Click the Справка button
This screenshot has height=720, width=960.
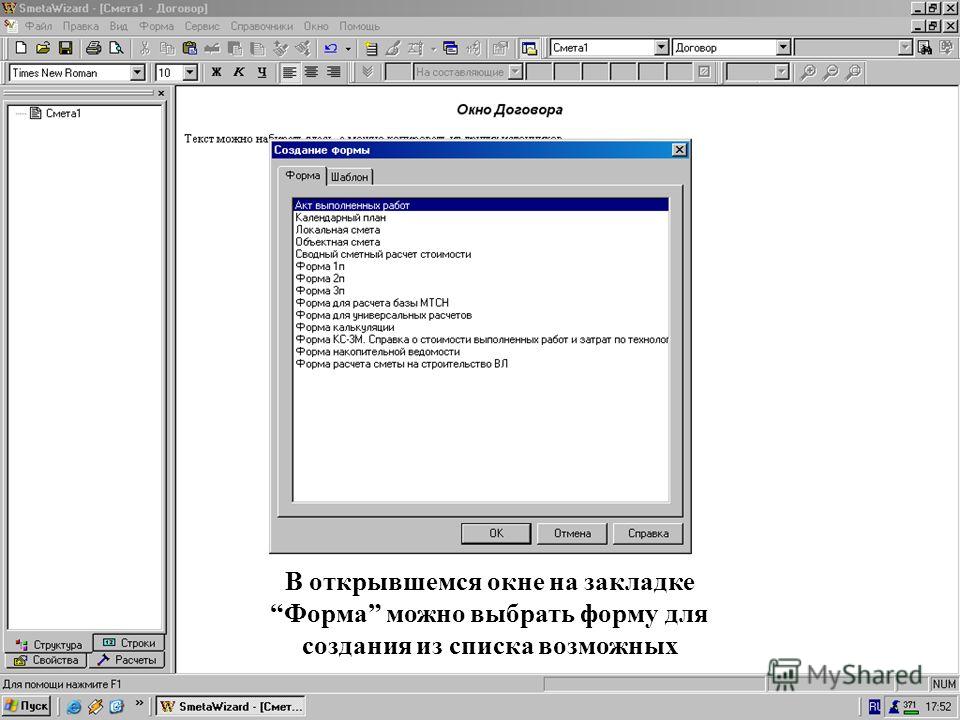click(648, 533)
